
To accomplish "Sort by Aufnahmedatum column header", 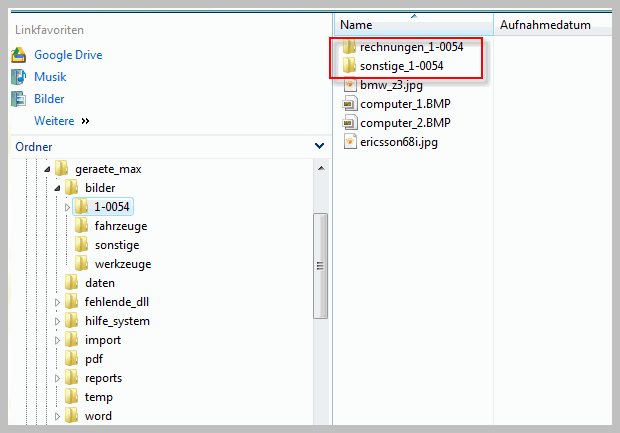I will [x=545, y=24].
